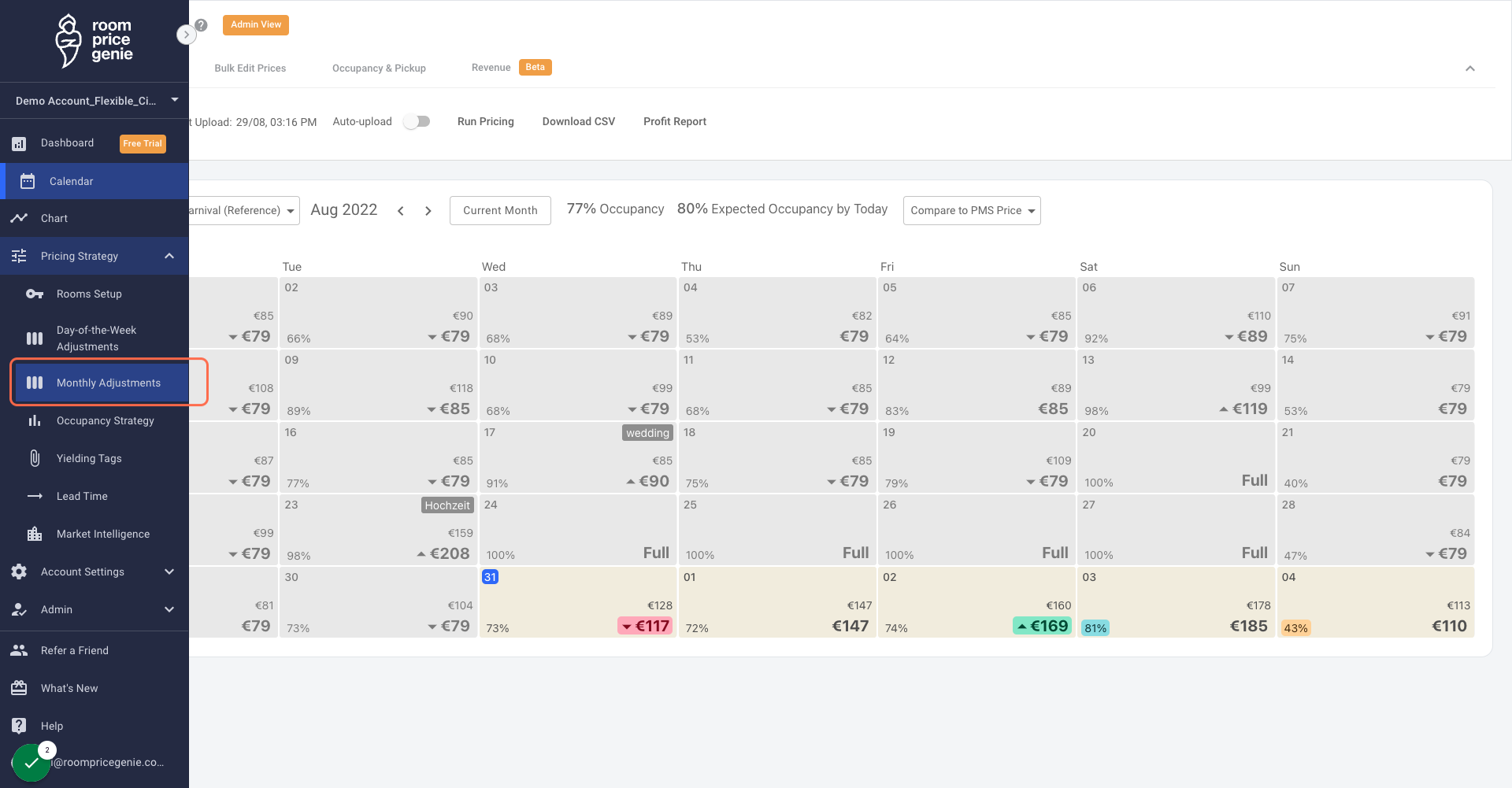
Task: Click the Day-of-the-Week Adjustments bars icon
Action: tap(35, 339)
